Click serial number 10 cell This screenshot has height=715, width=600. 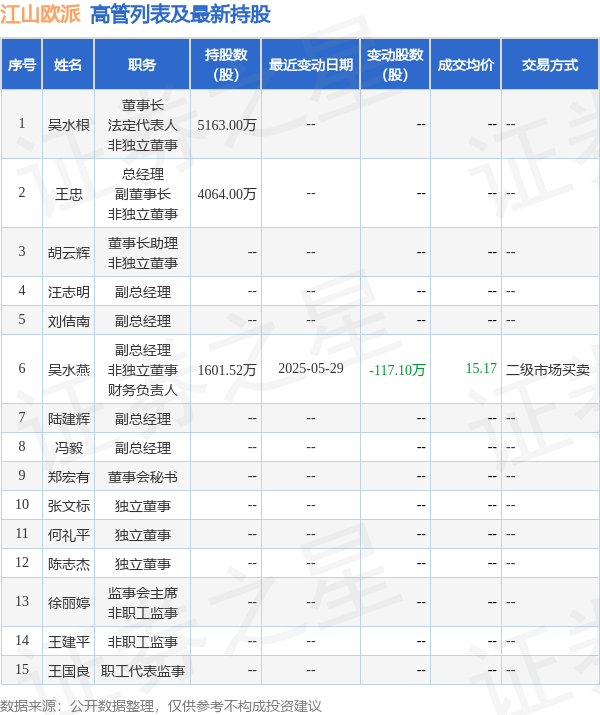21,505
